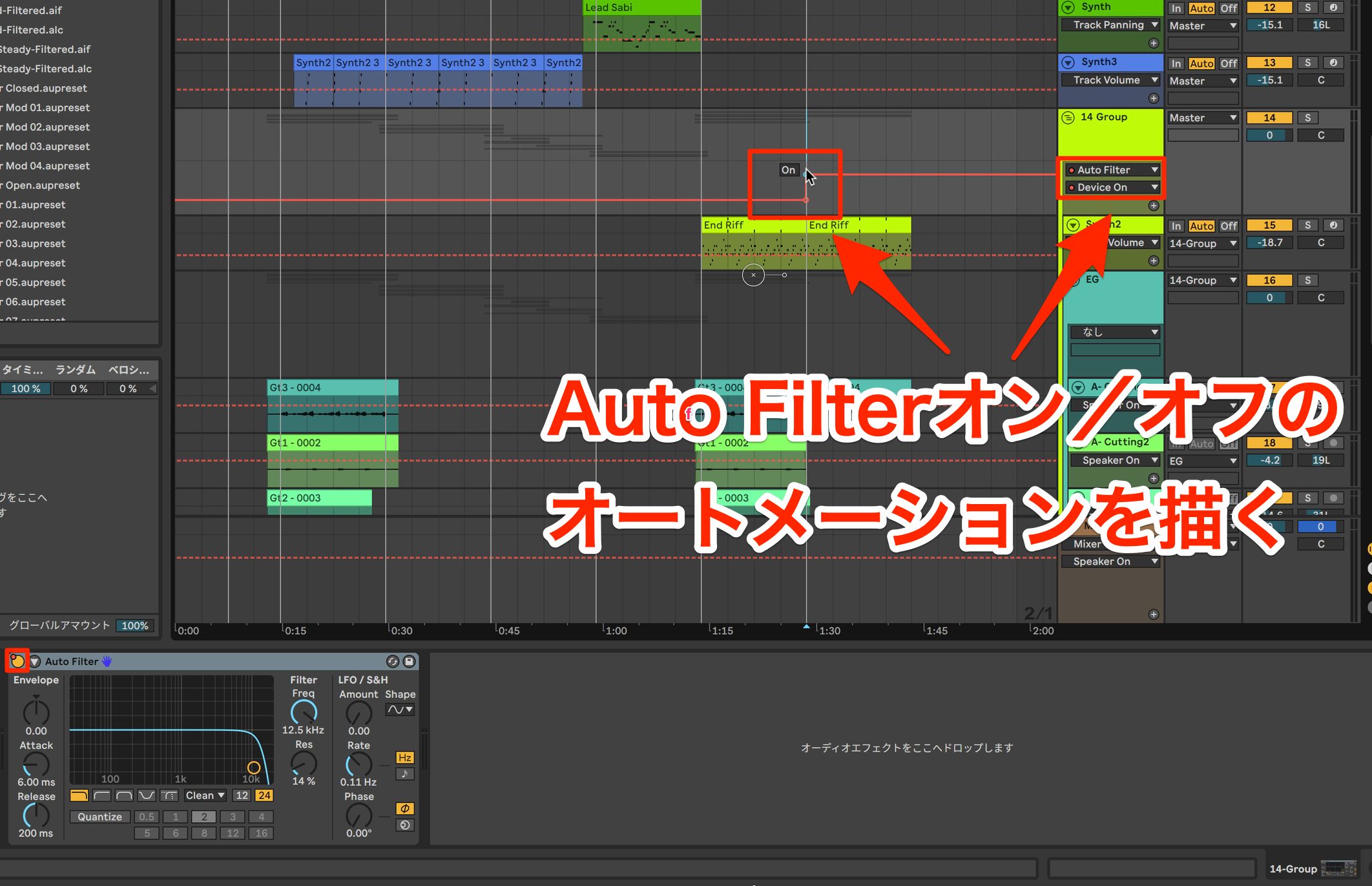Fold the Synth track
The width and height of the screenshot is (1372, 886).
(x=1068, y=7)
